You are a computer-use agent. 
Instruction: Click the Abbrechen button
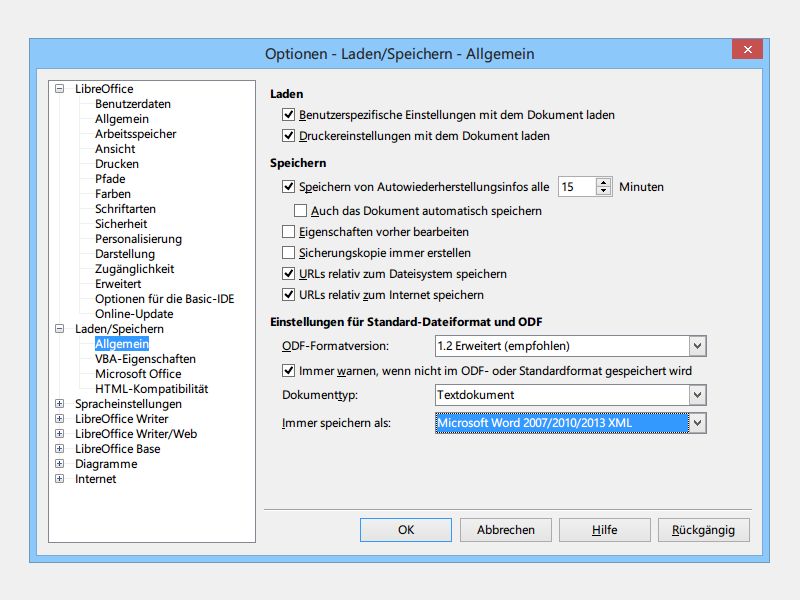tap(506, 530)
